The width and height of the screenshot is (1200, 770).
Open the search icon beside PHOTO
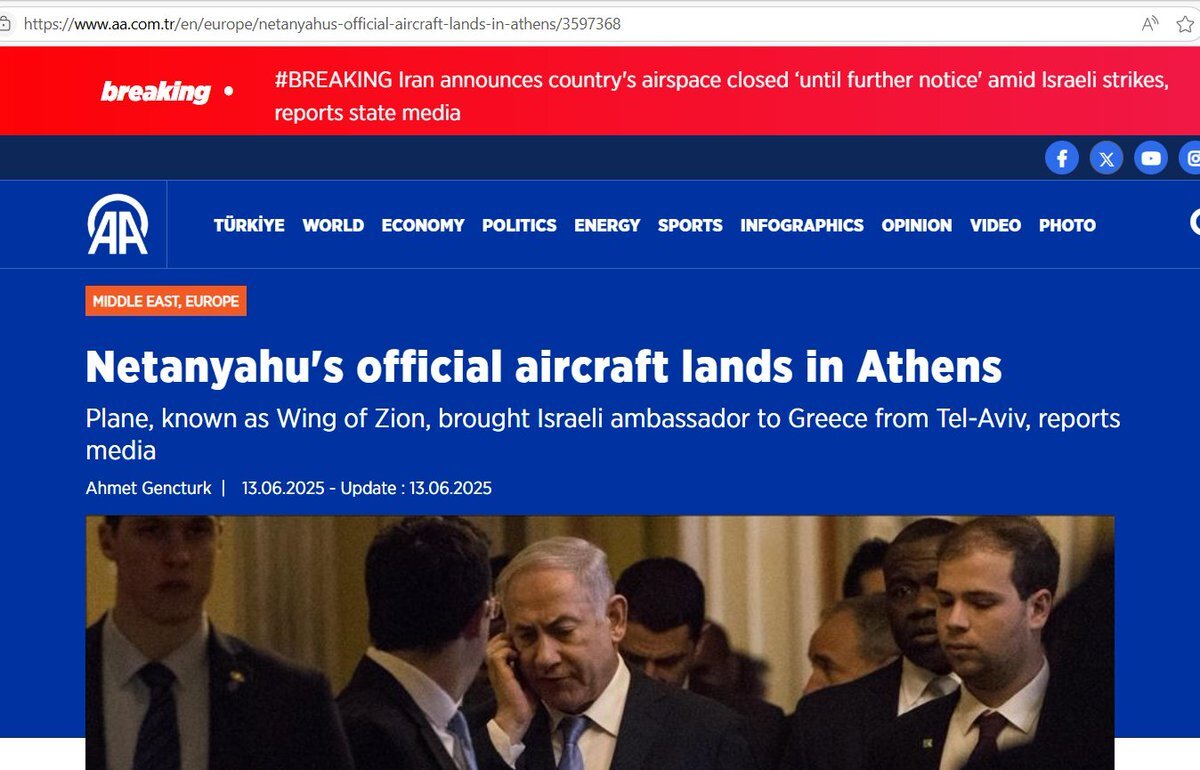[1195, 222]
